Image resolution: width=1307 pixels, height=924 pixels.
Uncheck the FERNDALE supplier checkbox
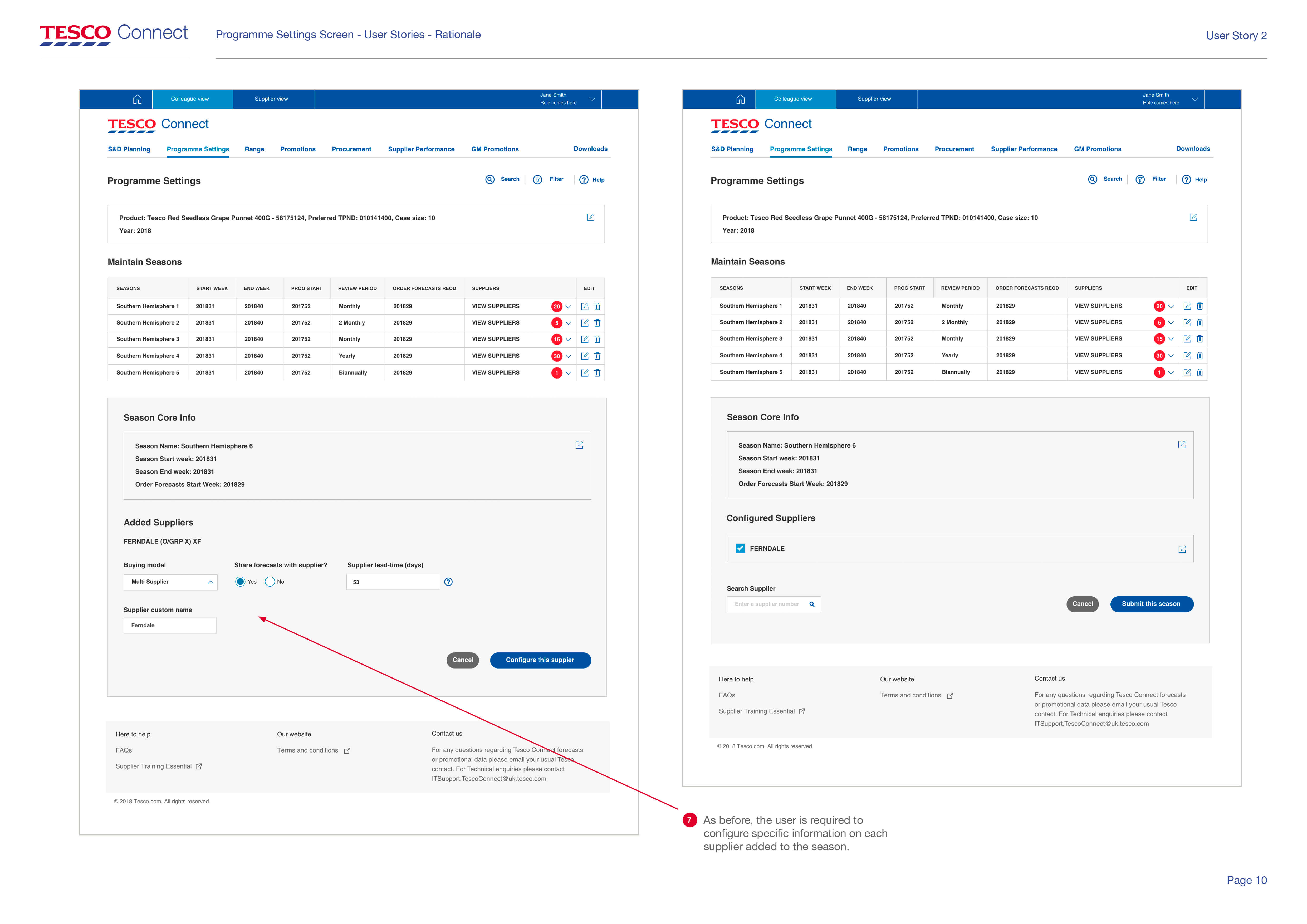pos(740,548)
